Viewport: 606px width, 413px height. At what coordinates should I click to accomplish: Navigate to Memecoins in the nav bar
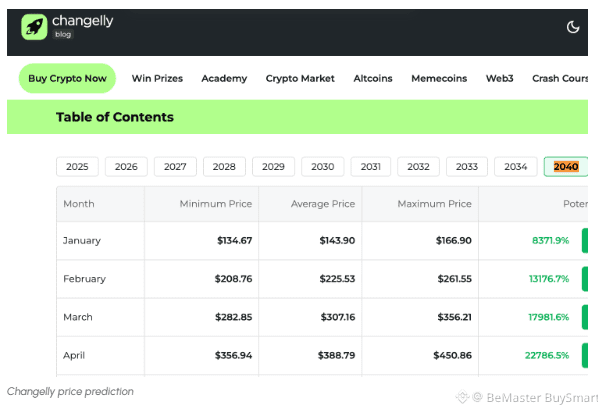(x=439, y=78)
